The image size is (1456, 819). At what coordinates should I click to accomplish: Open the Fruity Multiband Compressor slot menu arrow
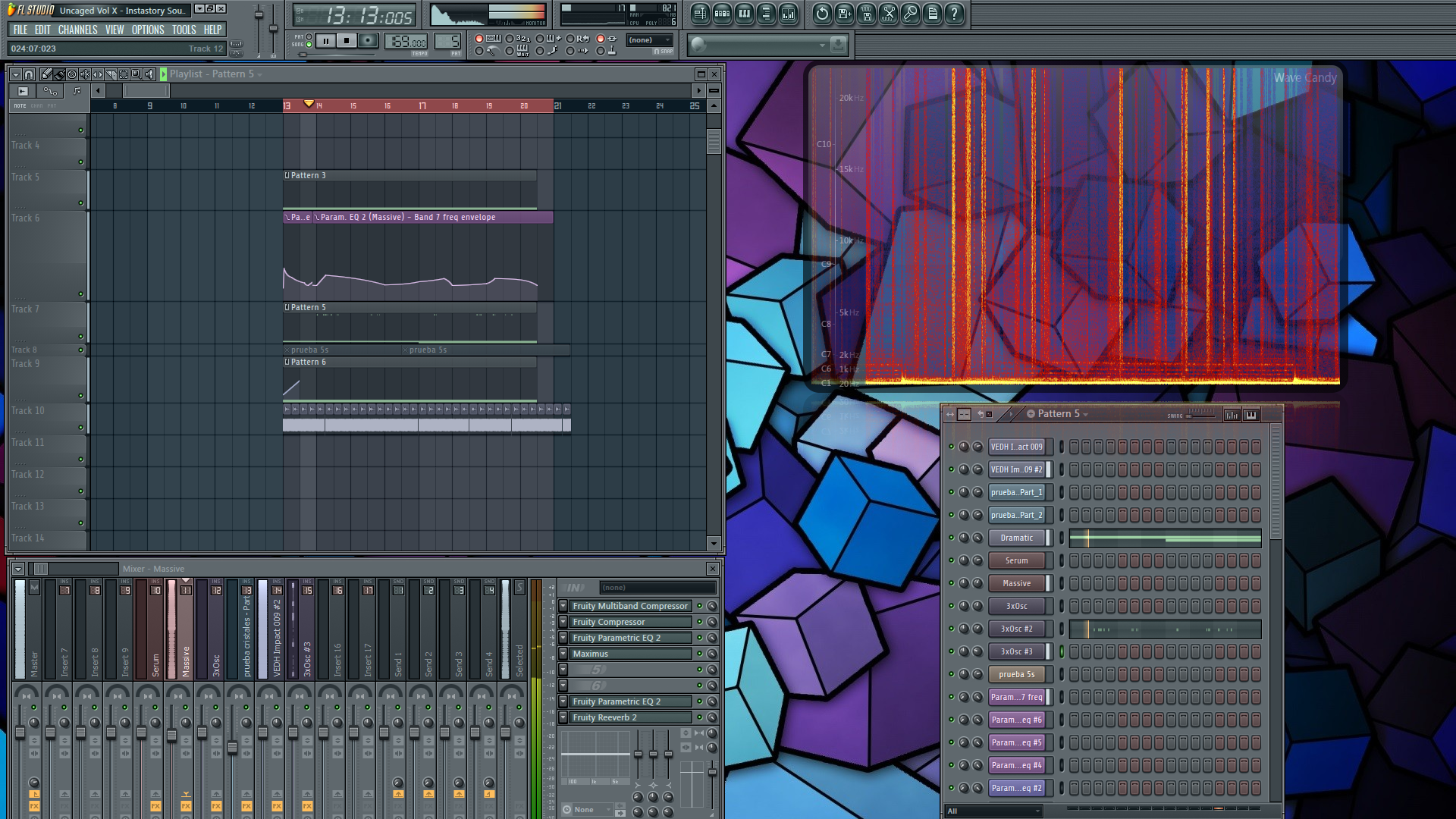(x=563, y=606)
